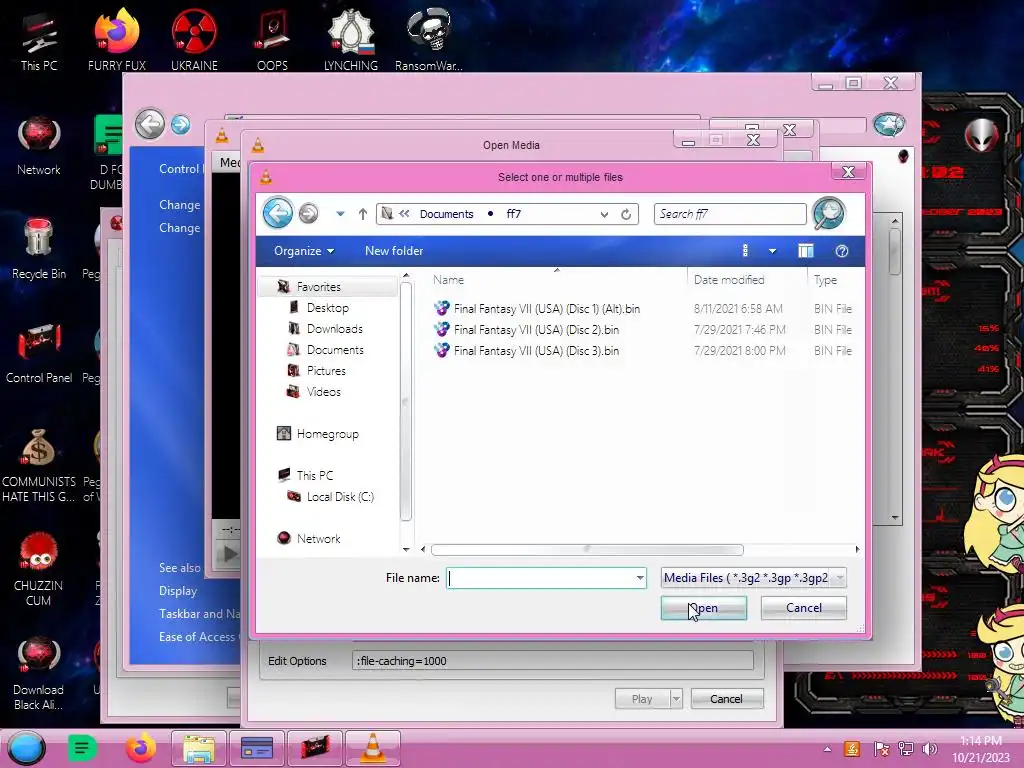Open VLC cone in the taskbar

pyautogui.click(x=372, y=748)
